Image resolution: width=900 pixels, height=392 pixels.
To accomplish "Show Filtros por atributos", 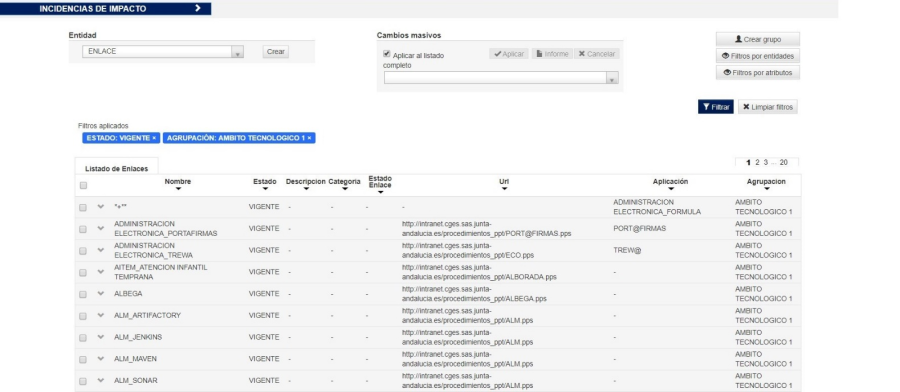I will point(758,73).
